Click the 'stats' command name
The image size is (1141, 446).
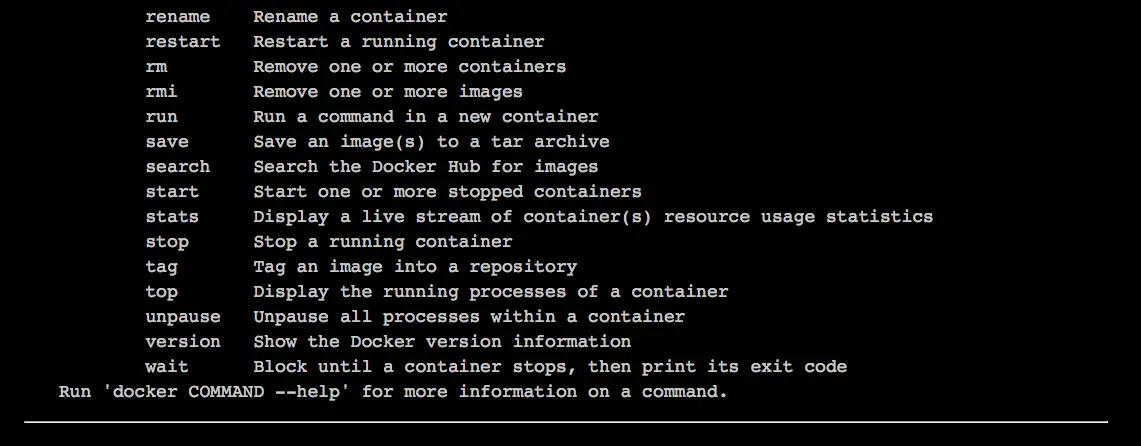point(172,217)
